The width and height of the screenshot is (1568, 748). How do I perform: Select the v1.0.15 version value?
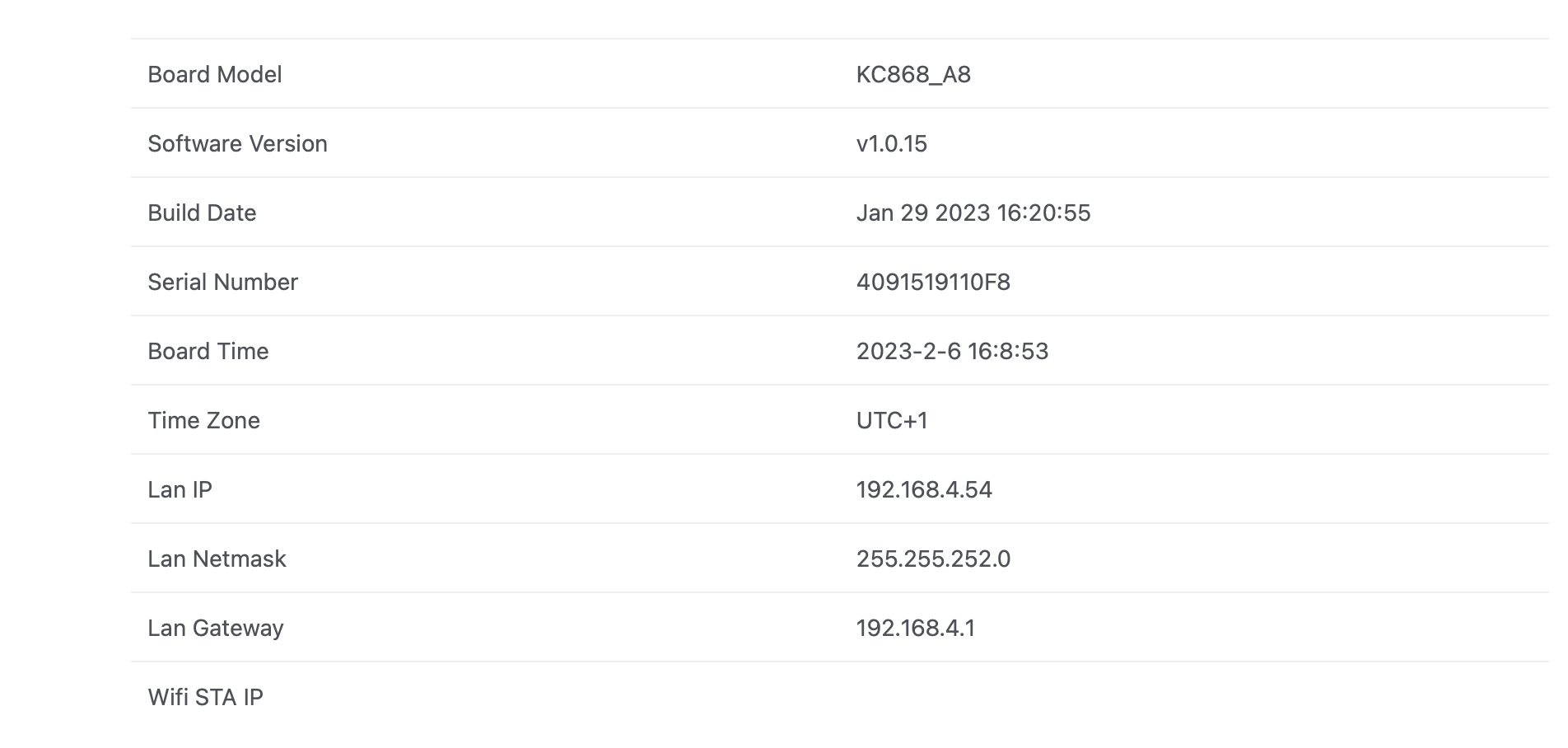tap(892, 144)
